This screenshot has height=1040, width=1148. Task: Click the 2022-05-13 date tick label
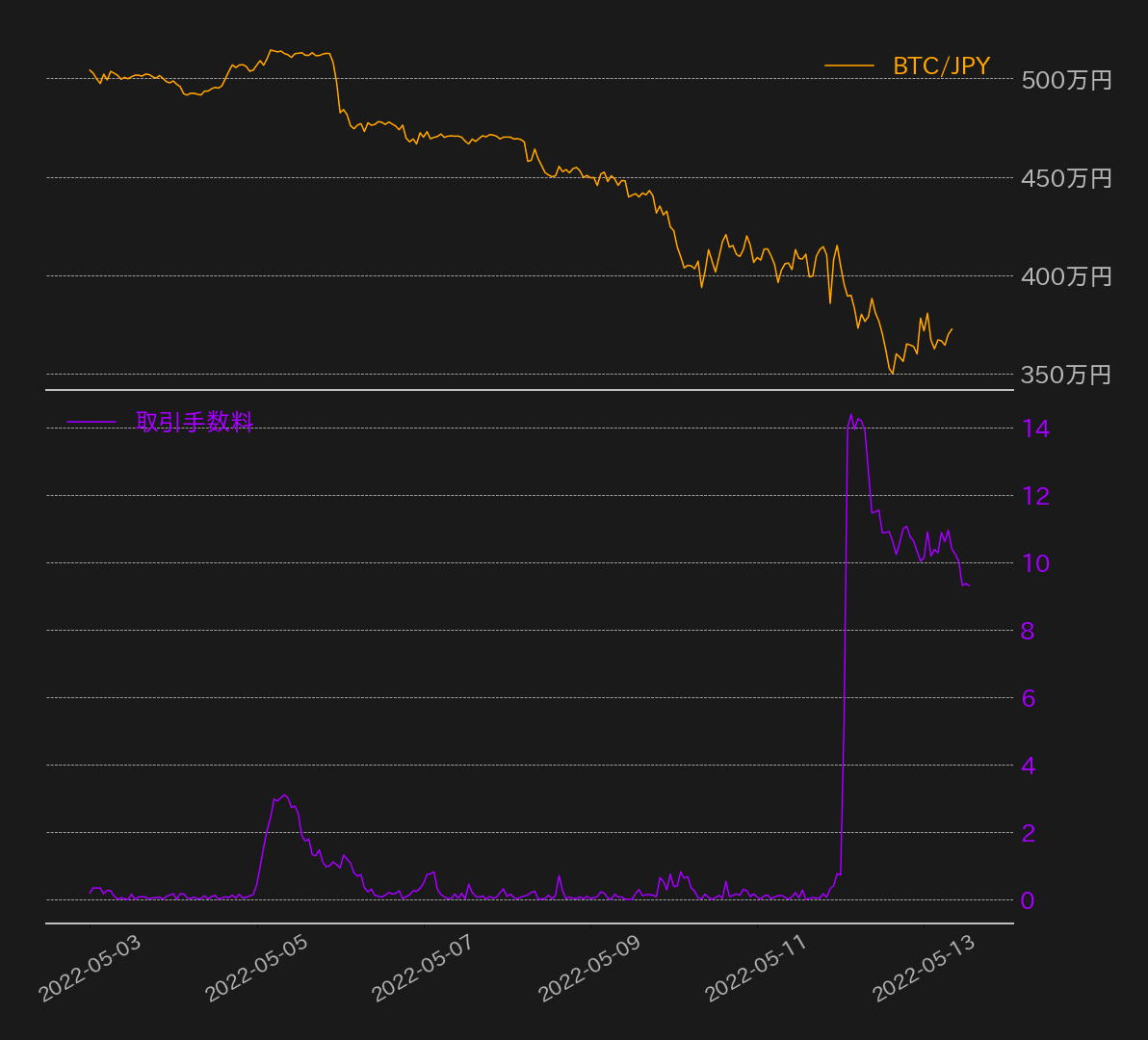coord(924,968)
